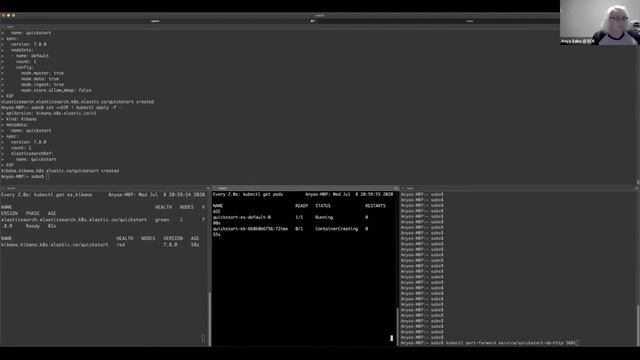Click the 'green' health value for elasticsearch

[162, 220]
